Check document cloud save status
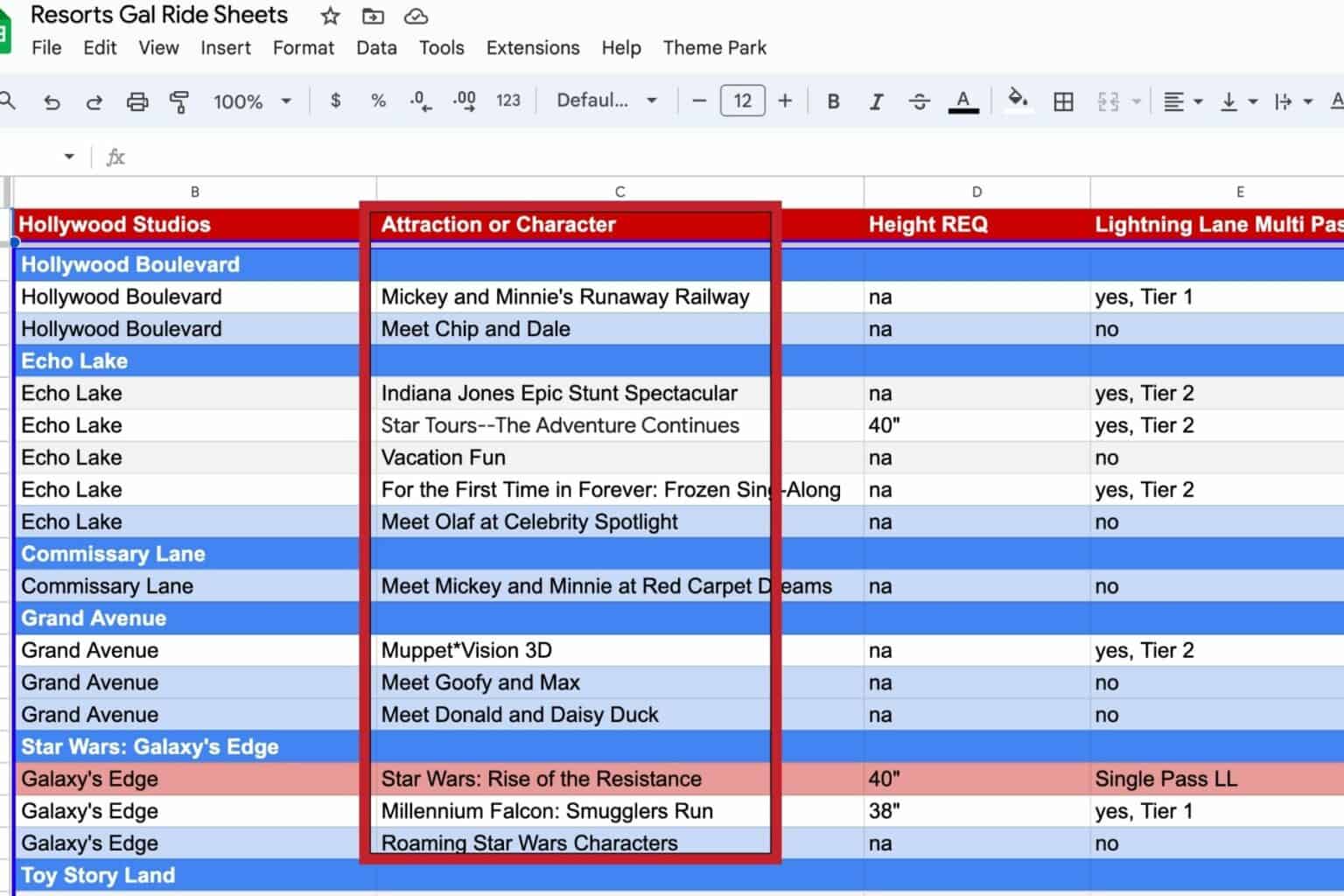The width and height of the screenshot is (1344, 896). 416,16
